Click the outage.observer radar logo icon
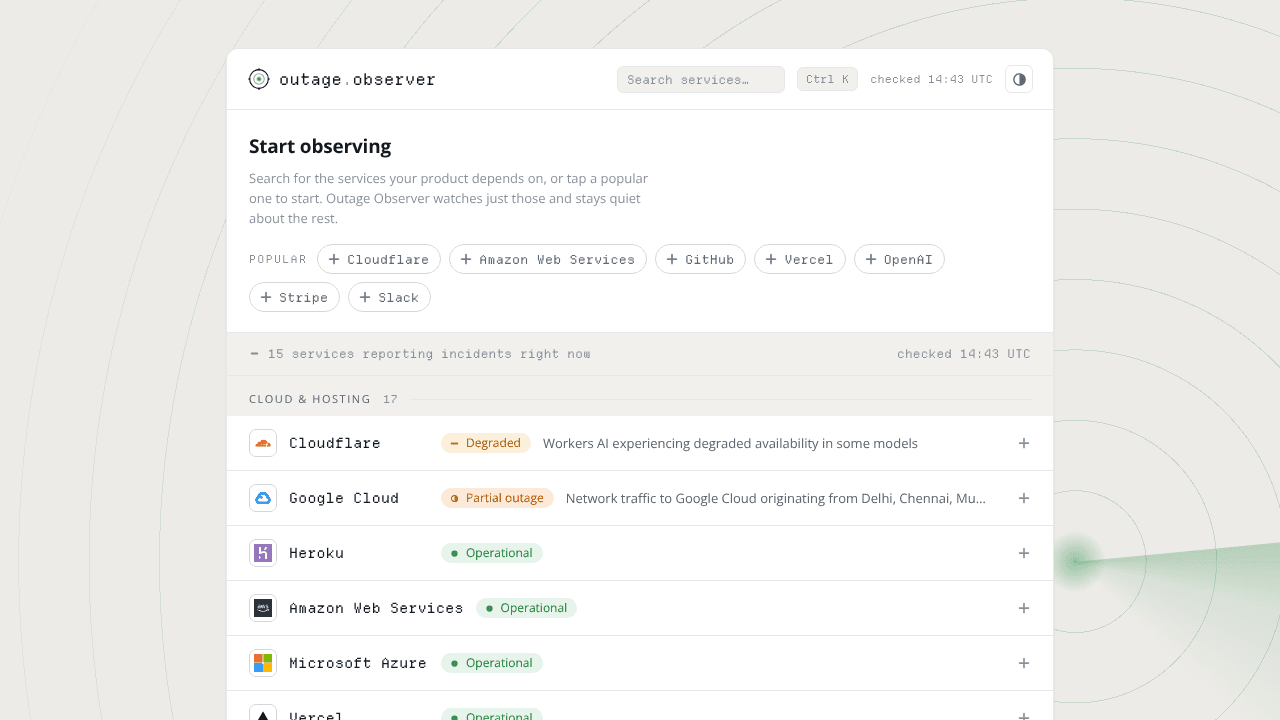 (259, 79)
